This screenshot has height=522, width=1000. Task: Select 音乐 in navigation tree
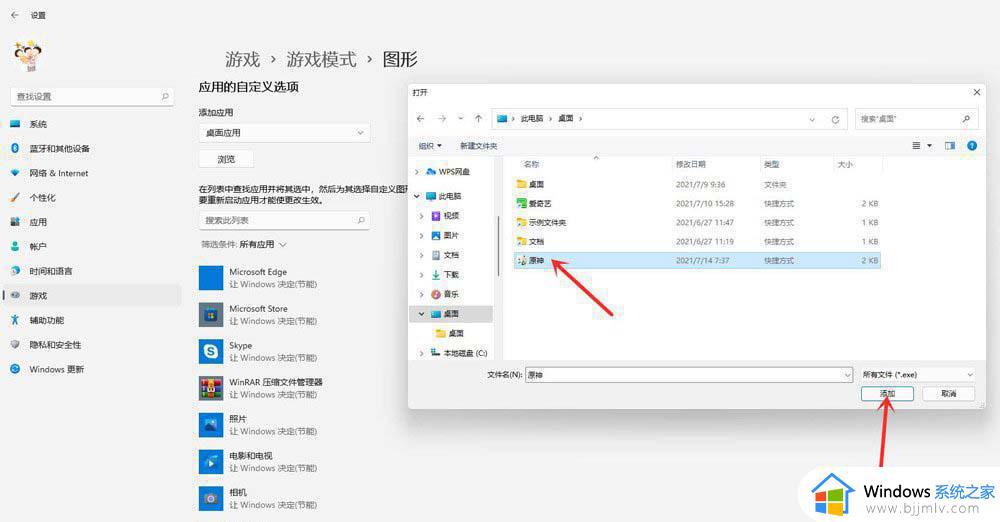(x=451, y=294)
